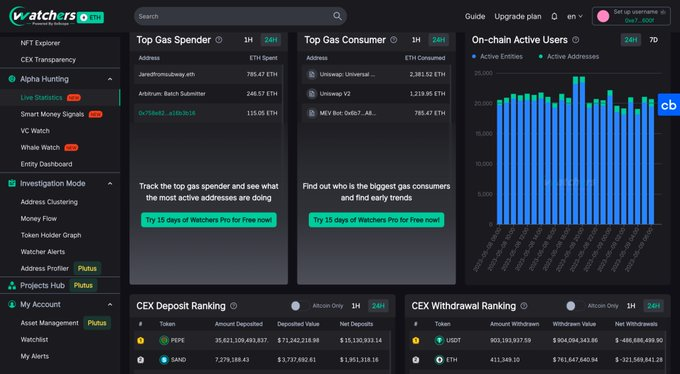680x374 pixels.
Task: Click the search magnifier icon
Action: point(337,16)
